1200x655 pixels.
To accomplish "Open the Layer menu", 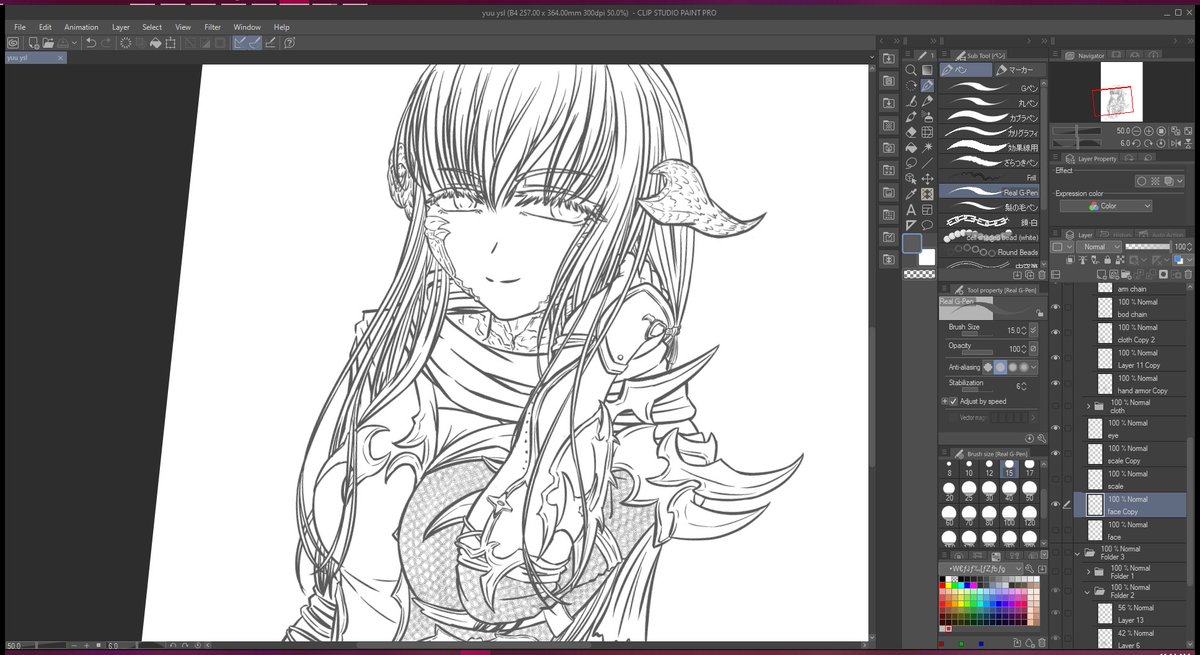I will coord(121,27).
